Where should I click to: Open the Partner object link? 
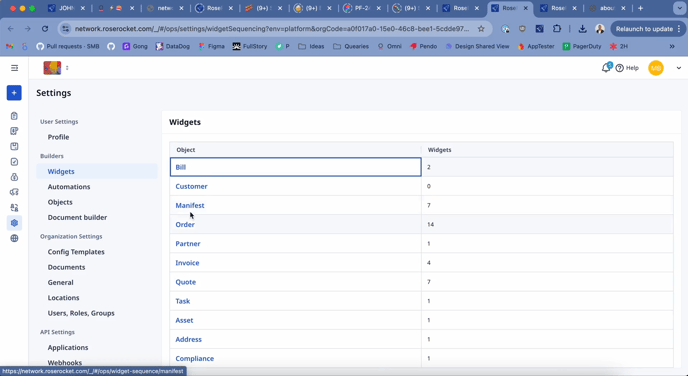pos(188,244)
